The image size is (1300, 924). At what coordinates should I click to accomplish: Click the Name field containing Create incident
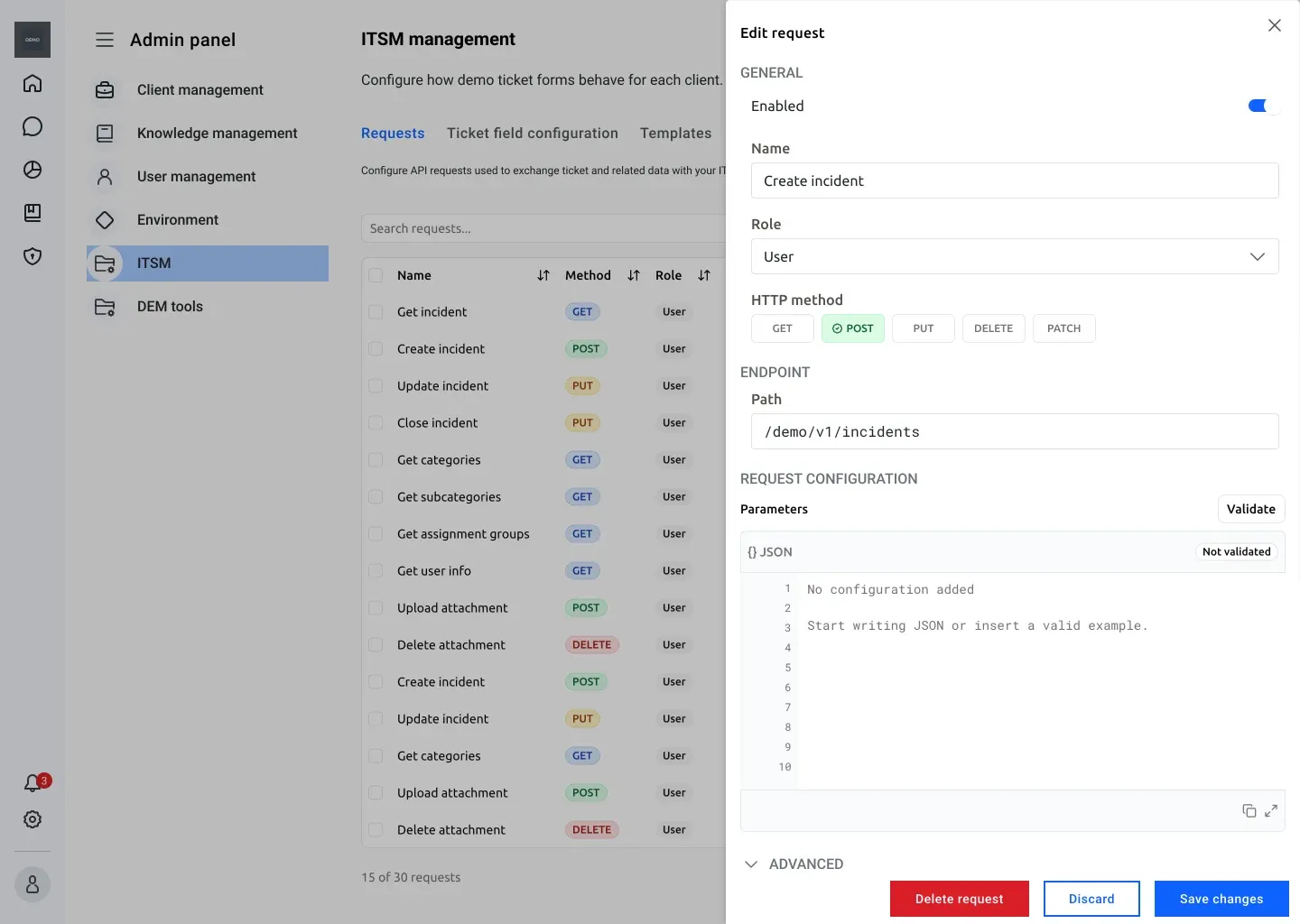(x=1015, y=180)
